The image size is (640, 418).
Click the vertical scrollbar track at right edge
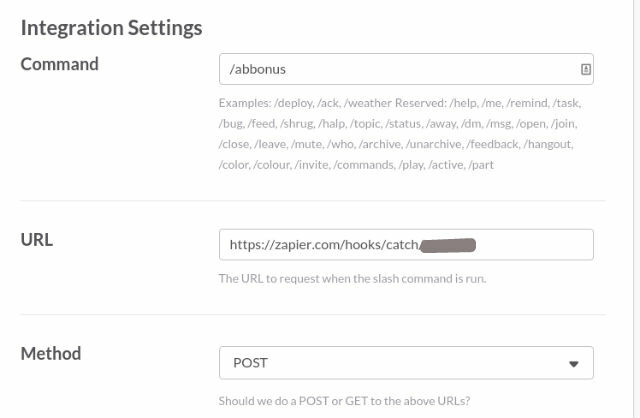(636, 209)
